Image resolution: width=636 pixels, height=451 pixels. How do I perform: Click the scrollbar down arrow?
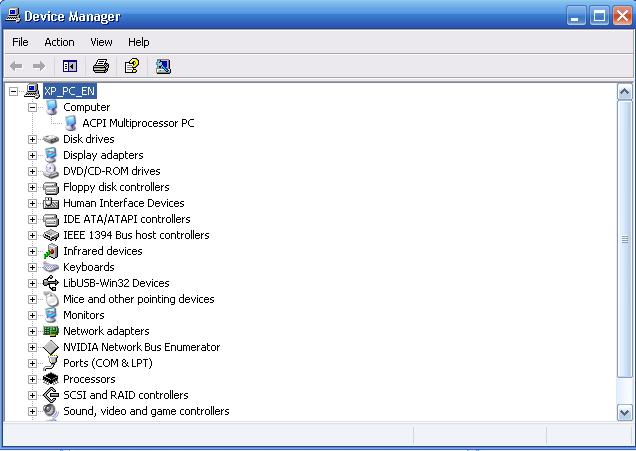click(x=625, y=413)
